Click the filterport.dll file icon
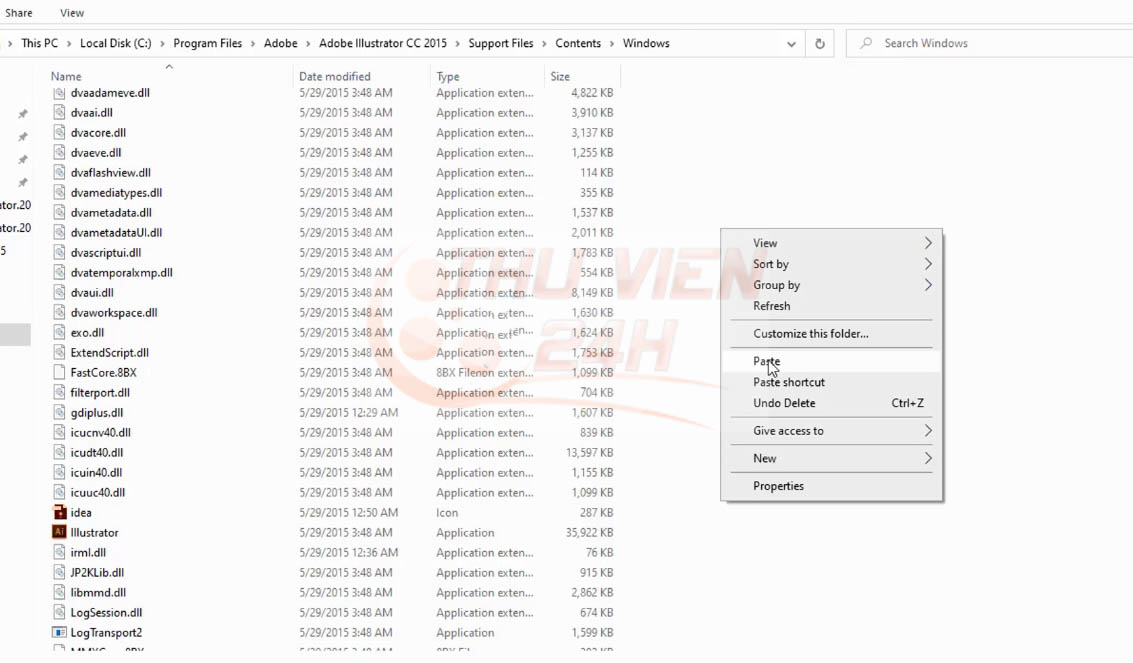 point(59,392)
